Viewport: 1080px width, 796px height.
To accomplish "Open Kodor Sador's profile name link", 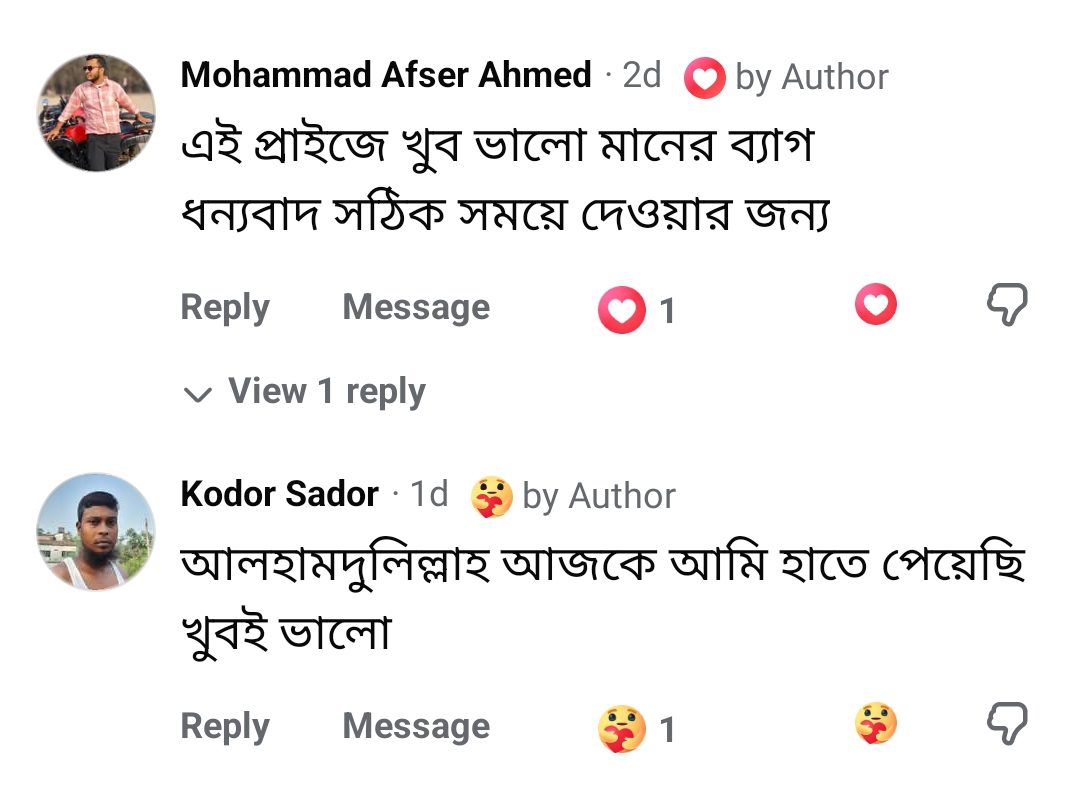I will (279, 494).
